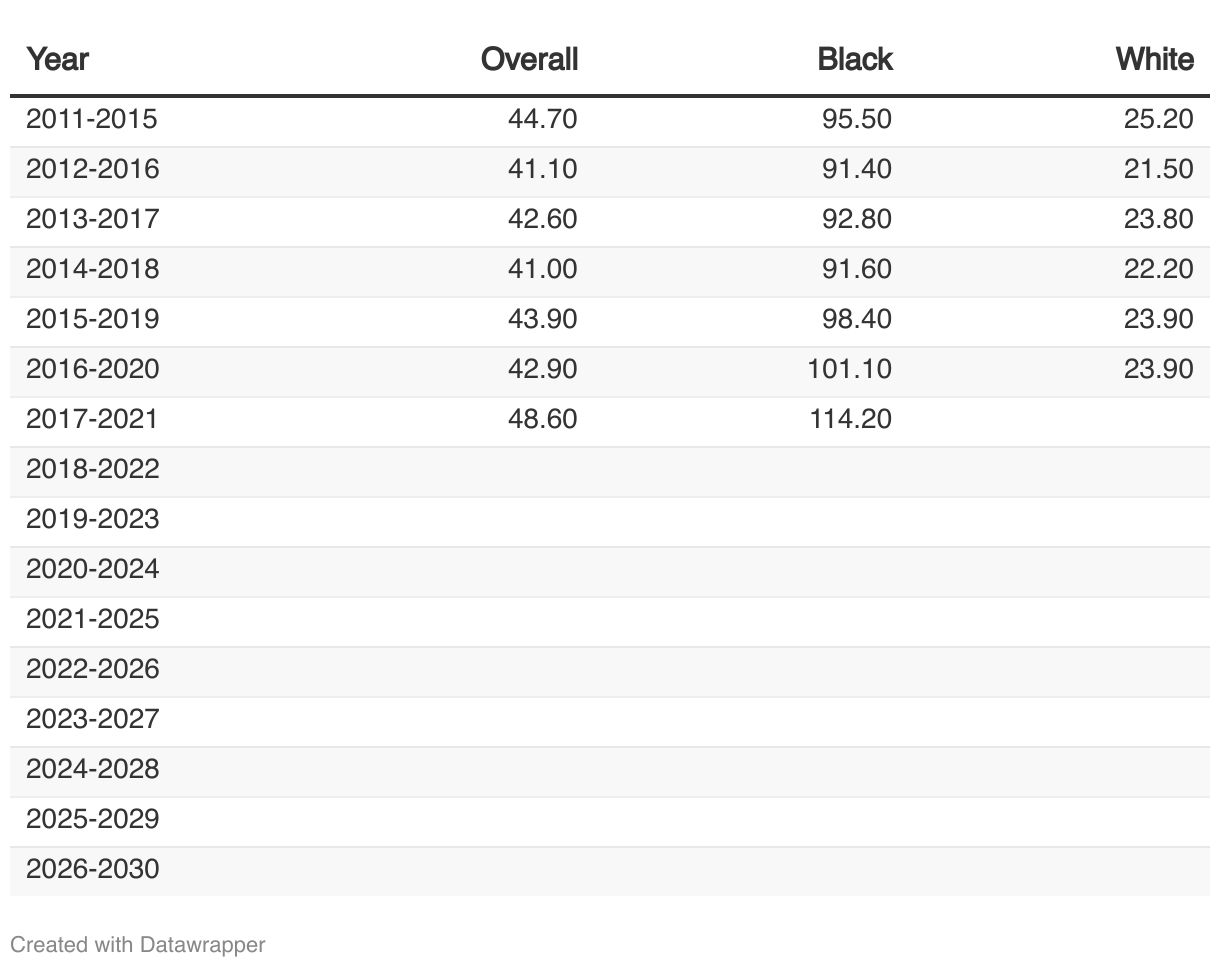The width and height of the screenshot is (1220, 968).
Task: Click the 2020-2024 year cell
Action: (x=92, y=569)
